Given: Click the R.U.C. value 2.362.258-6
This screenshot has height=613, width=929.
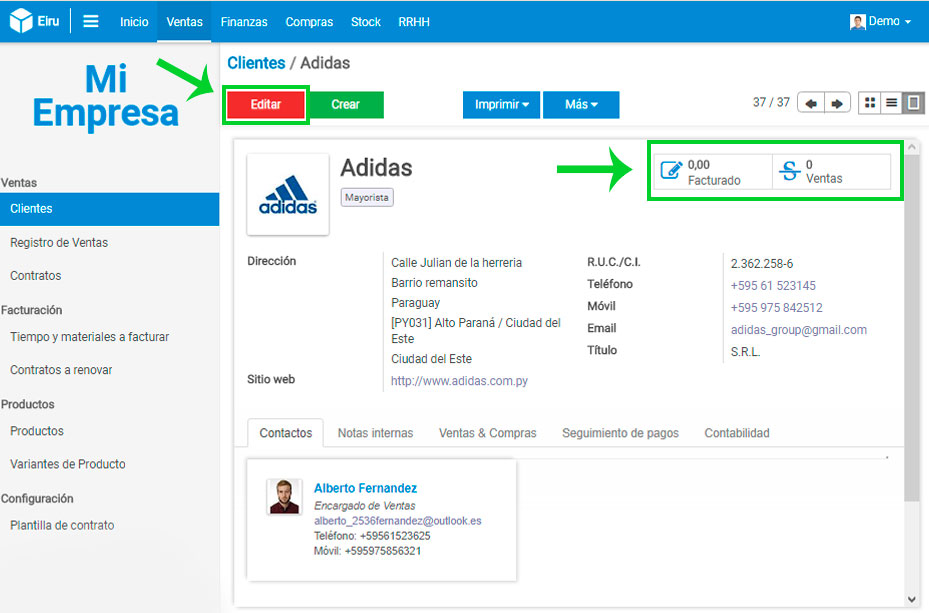Looking at the screenshot, I should pos(761,264).
